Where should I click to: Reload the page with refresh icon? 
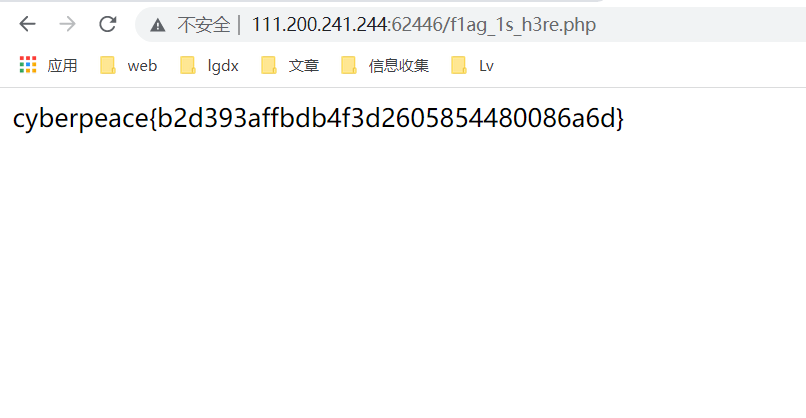pos(107,24)
